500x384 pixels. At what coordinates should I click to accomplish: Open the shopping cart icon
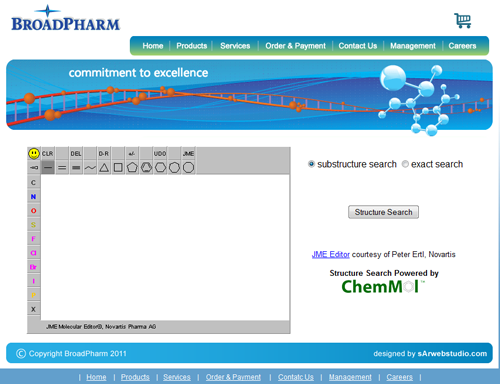click(x=463, y=21)
